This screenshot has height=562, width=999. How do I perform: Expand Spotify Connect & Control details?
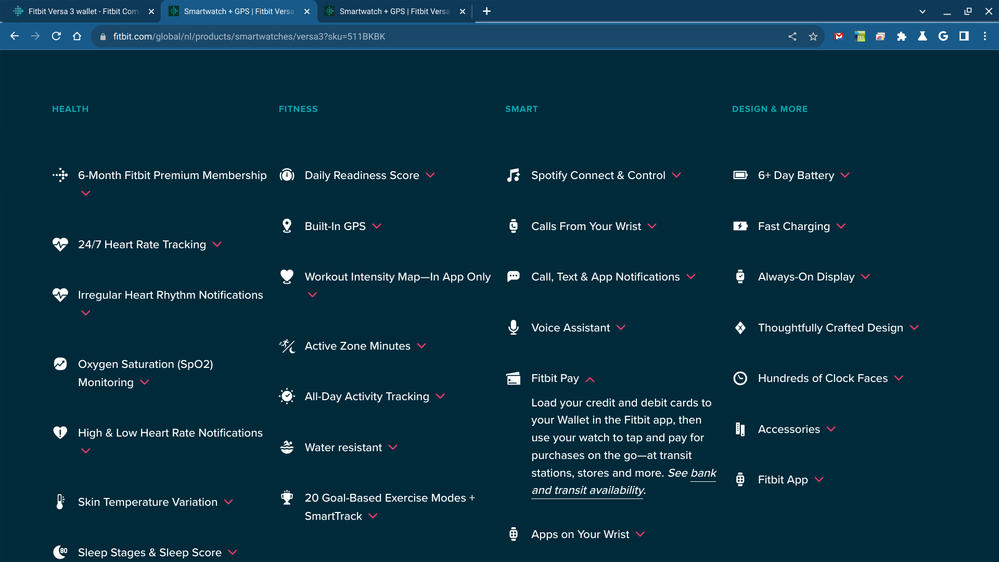pos(677,175)
